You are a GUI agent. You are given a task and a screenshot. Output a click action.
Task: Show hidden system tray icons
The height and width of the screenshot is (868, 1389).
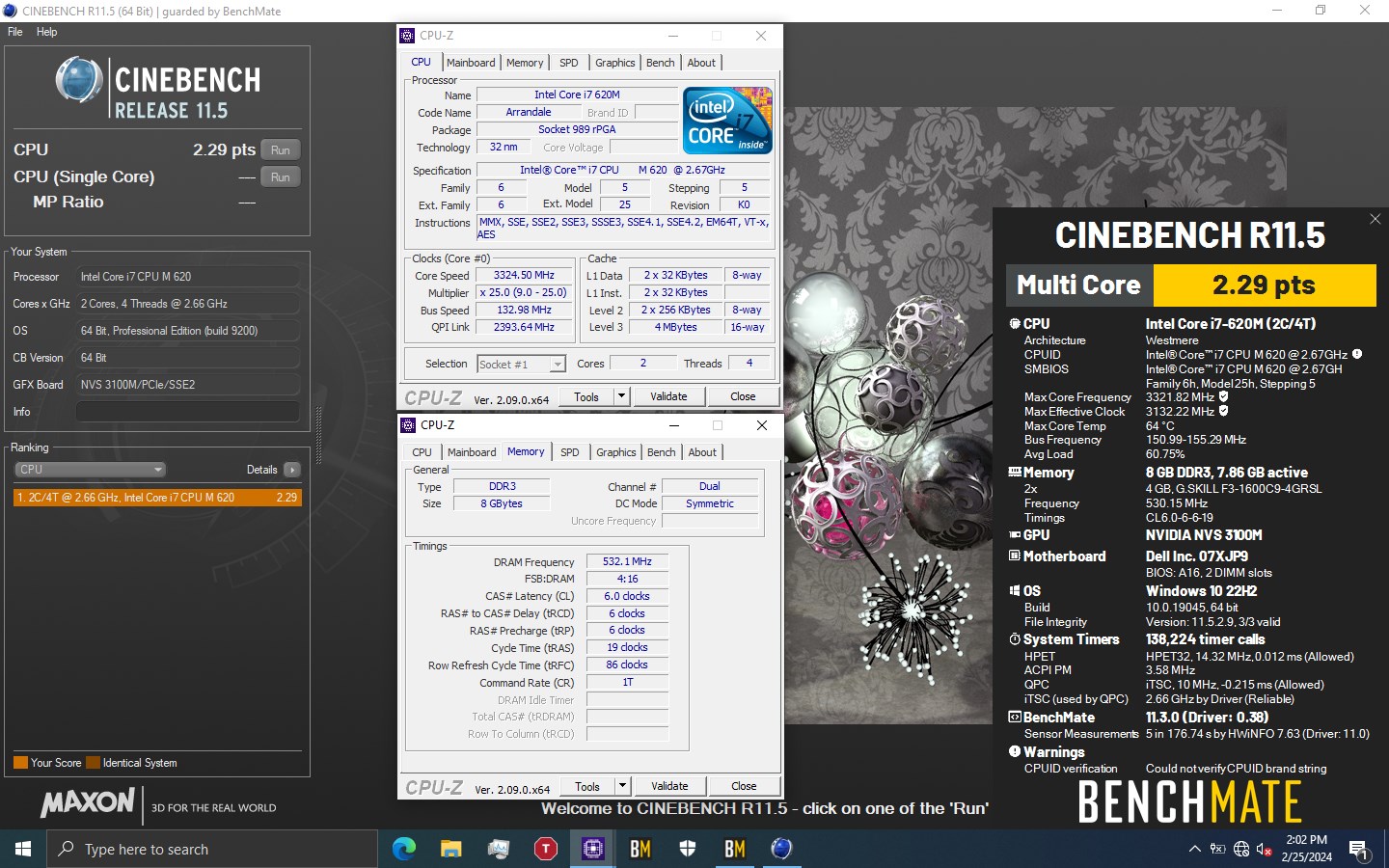click(x=1195, y=849)
